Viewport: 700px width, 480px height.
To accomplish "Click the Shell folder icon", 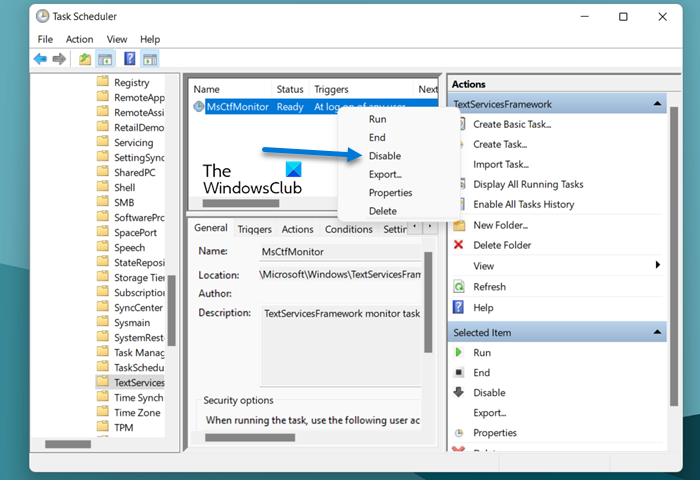I will click(x=103, y=186).
